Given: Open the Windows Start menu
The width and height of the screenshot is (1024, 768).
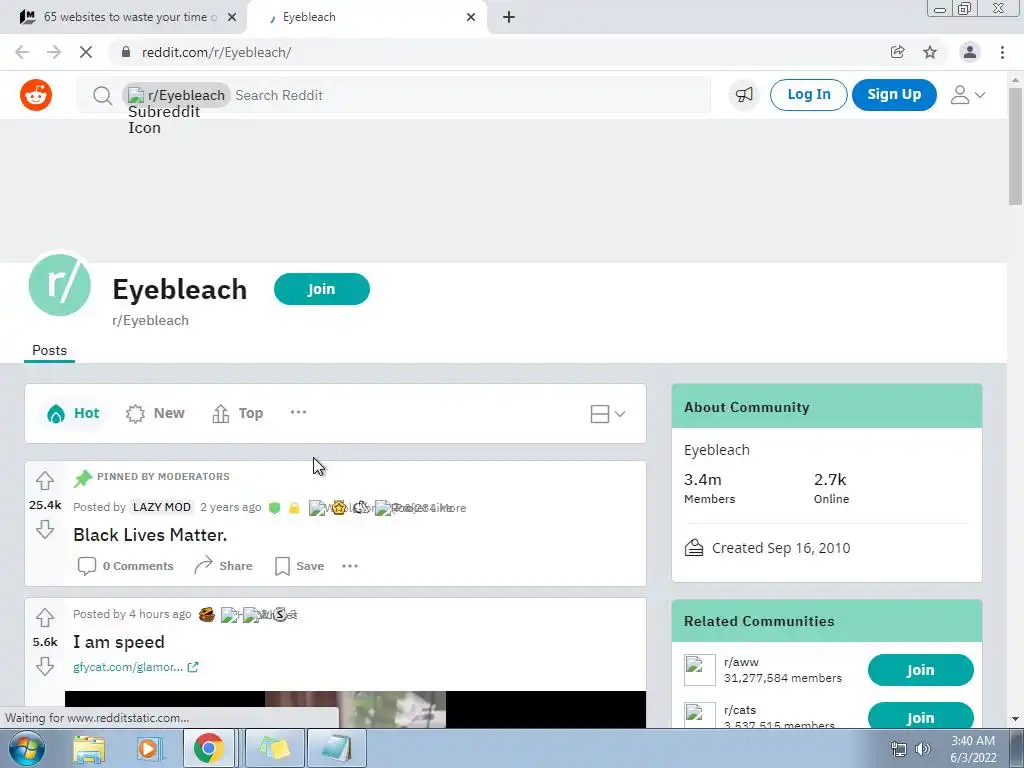Looking at the screenshot, I should coord(26,748).
